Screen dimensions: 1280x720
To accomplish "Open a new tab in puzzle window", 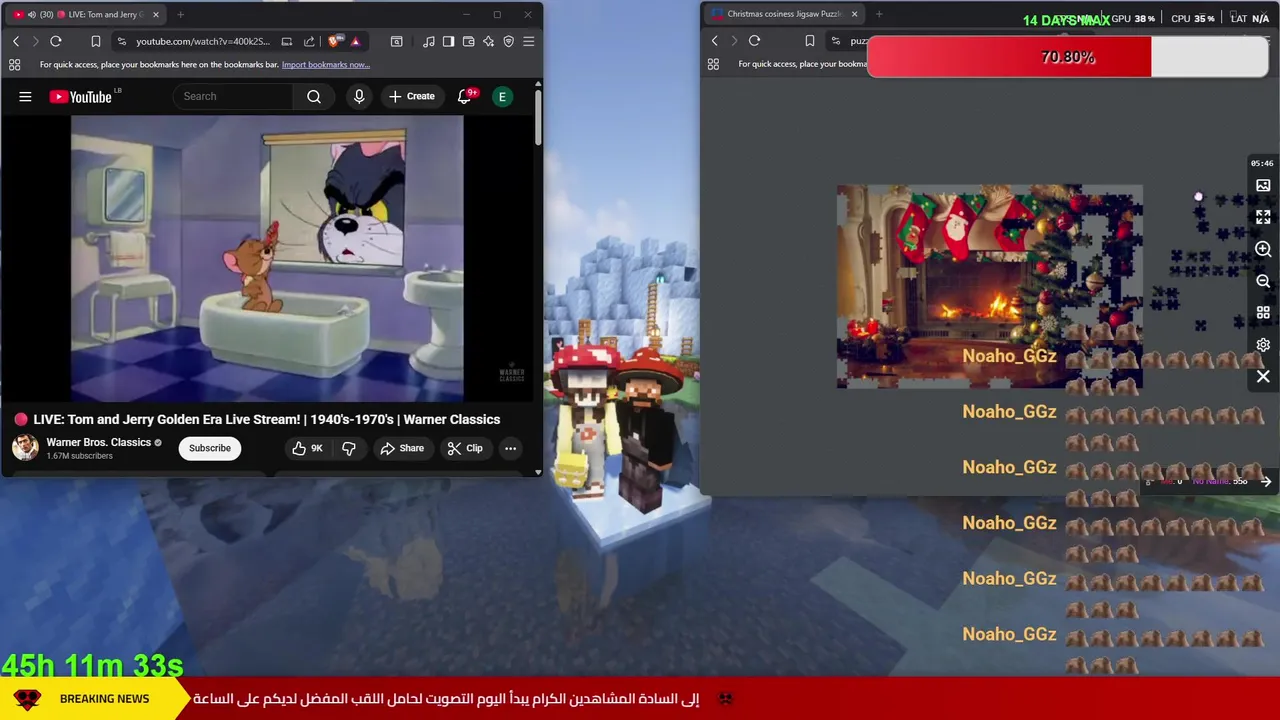I will pyautogui.click(x=879, y=14).
